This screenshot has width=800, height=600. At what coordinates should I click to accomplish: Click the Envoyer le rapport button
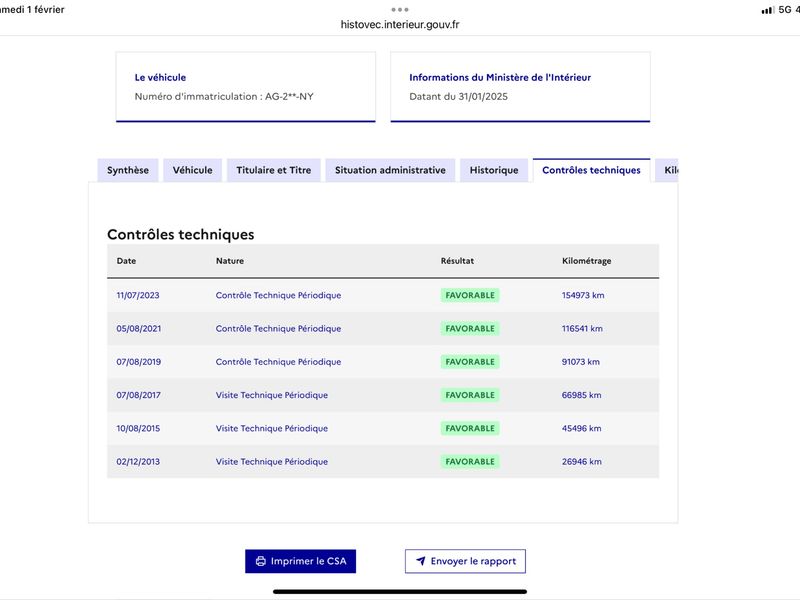click(x=465, y=561)
